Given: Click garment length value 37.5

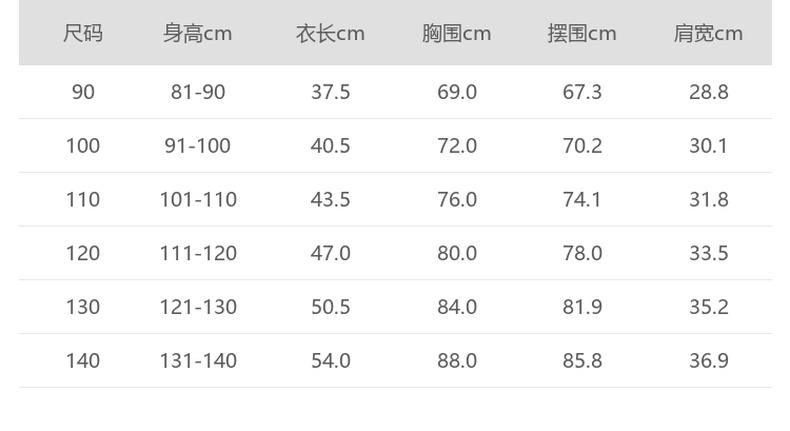Looking at the screenshot, I should (330, 92).
